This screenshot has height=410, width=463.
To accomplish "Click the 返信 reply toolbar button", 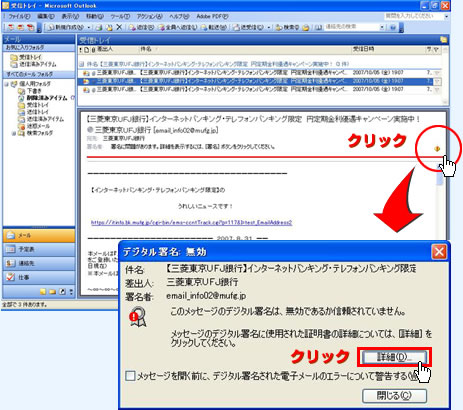I will click(x=141, y=27).
